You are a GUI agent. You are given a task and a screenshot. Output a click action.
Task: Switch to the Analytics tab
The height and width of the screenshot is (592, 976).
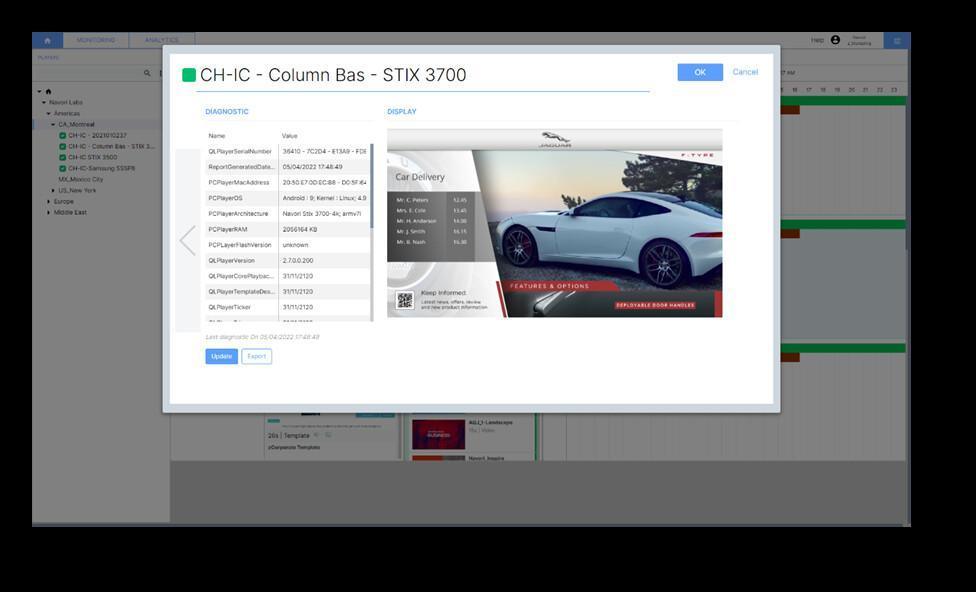point(162,40)
